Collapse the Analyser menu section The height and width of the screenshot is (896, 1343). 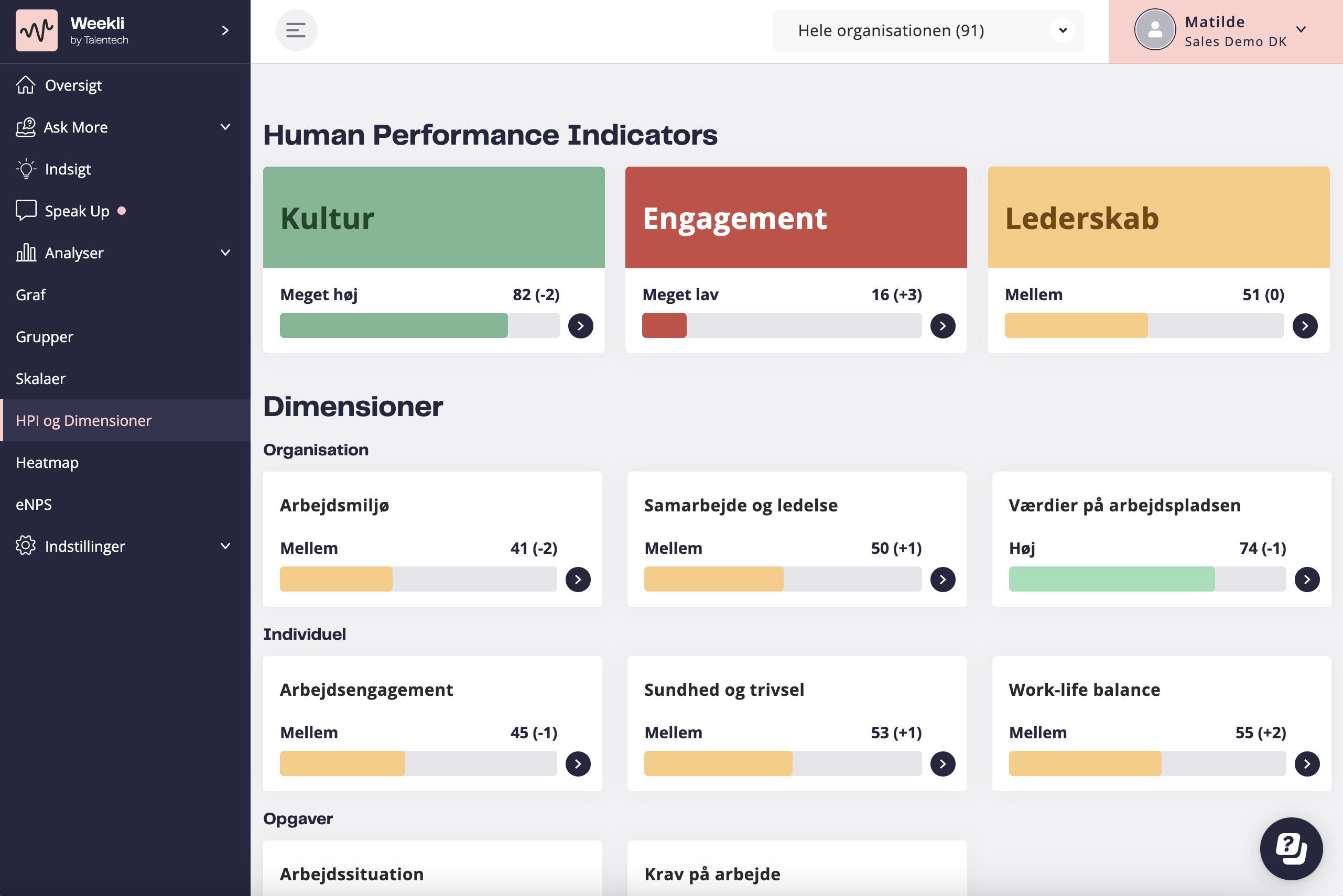225,253
